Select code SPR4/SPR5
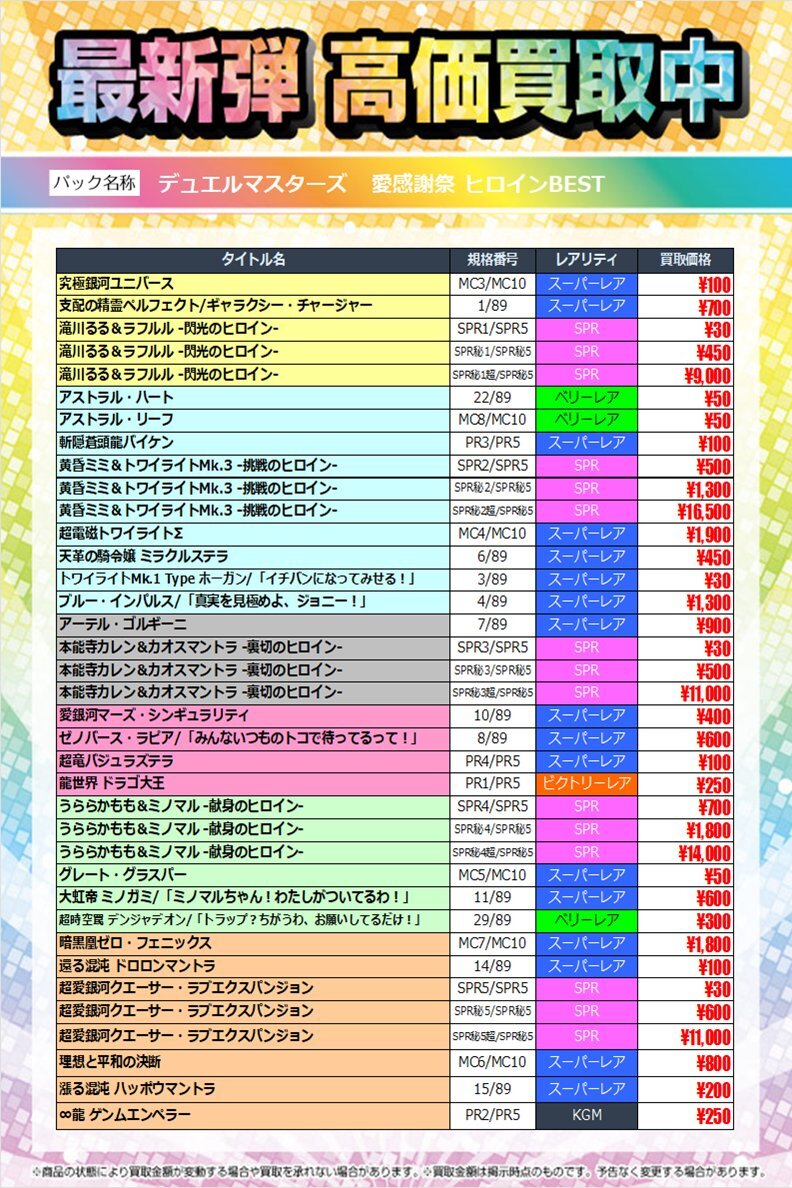Image resolution: width=792 pixels, height=1188 pixels. (x=493, y=806)
